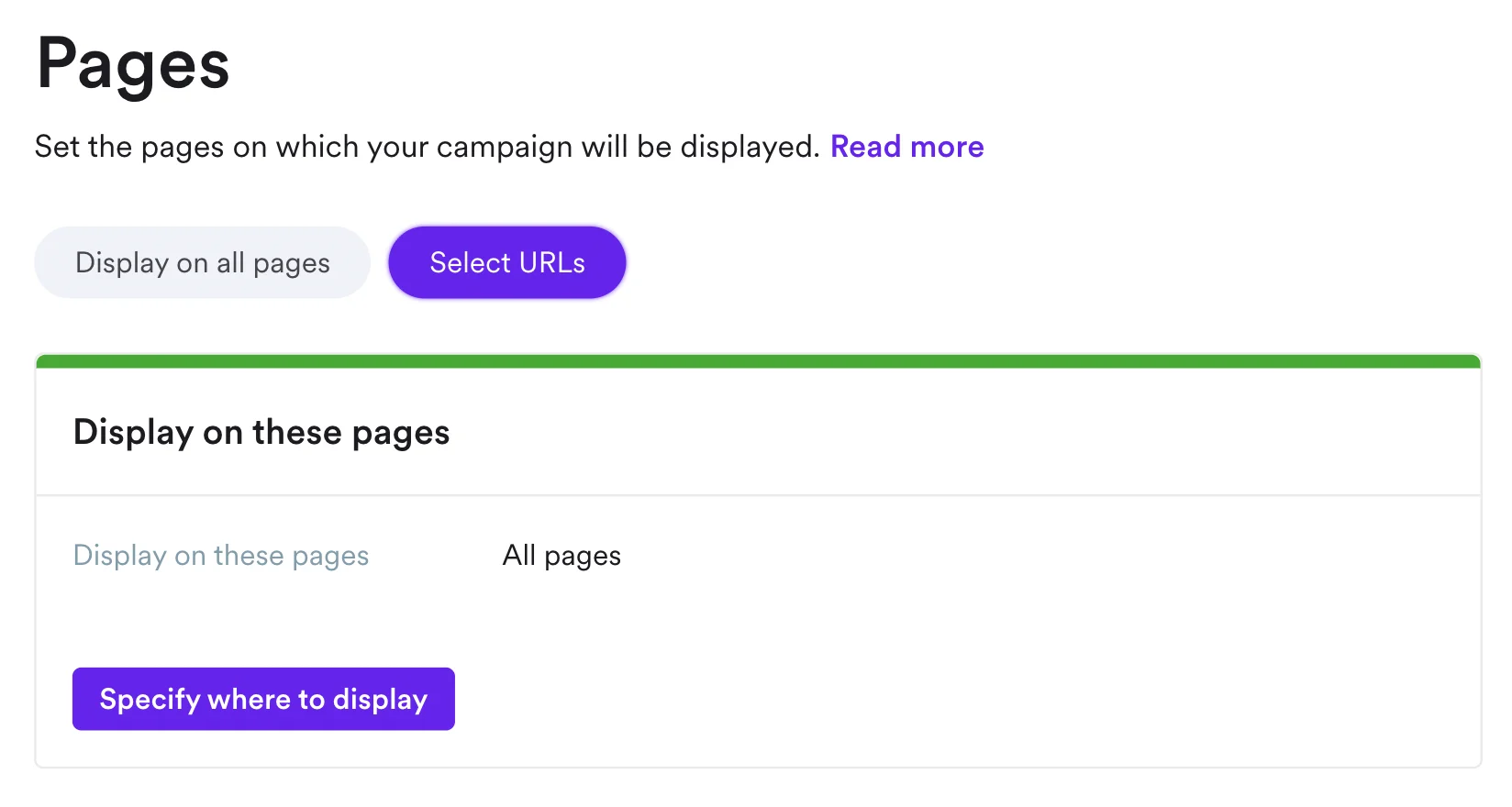Select the "Display on all pages" option
Screen dimensions: 1512x807
(x=202, y=263)
